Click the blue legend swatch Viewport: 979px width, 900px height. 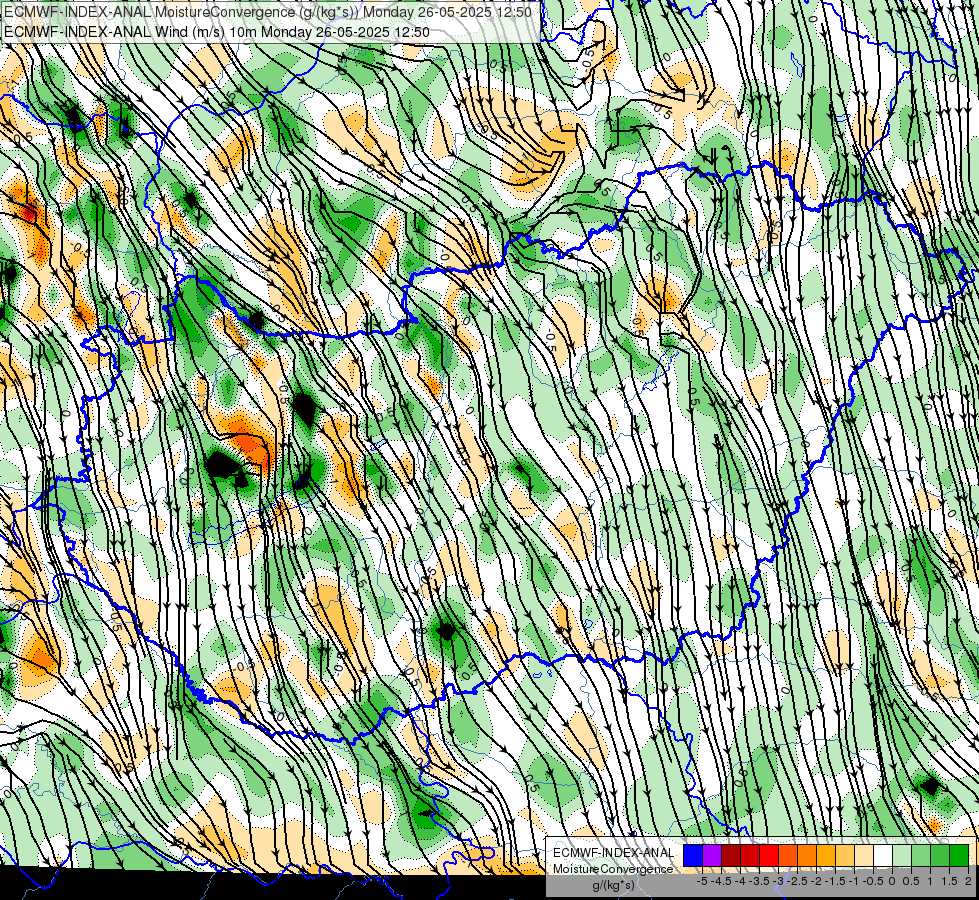point(693,856)
